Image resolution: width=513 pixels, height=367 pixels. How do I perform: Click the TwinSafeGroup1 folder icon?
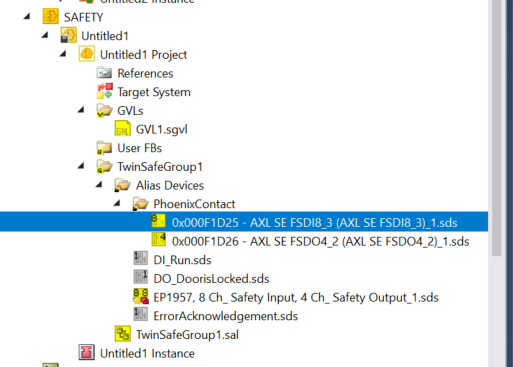click(x=105, y=166)
